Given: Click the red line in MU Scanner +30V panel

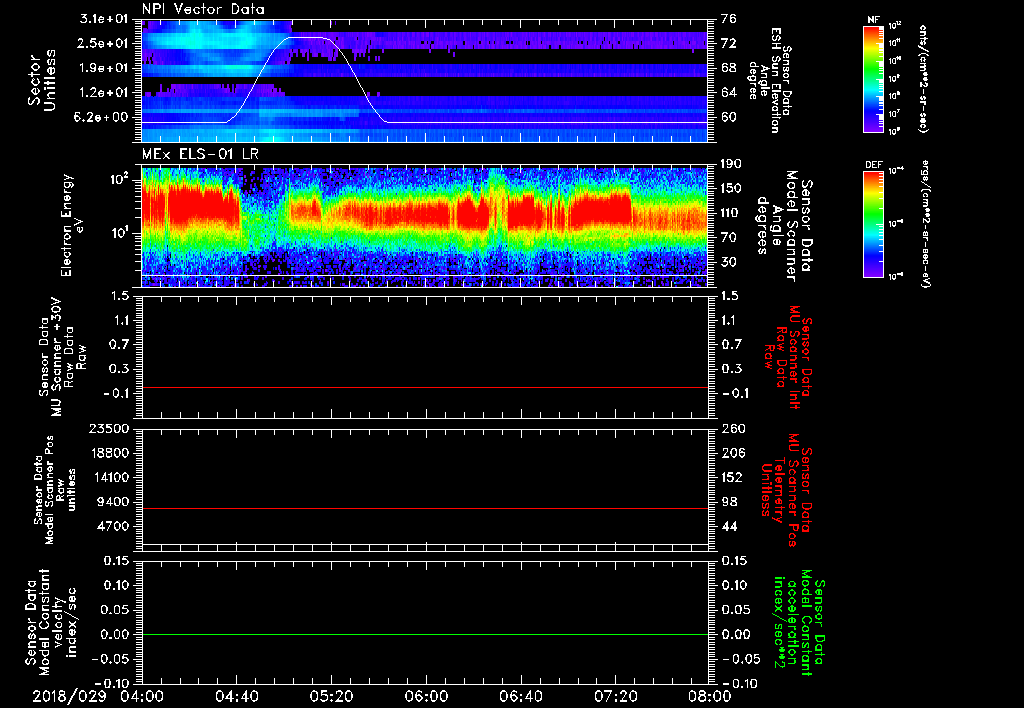Looking at the screenshot, I should [x=425, y=387].
